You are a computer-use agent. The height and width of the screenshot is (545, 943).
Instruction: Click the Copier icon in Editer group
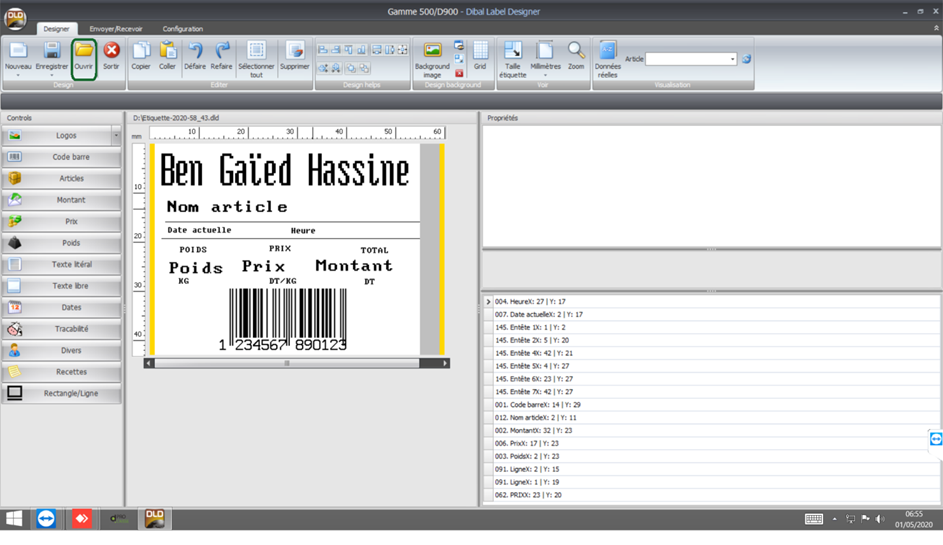pos(141,51)
